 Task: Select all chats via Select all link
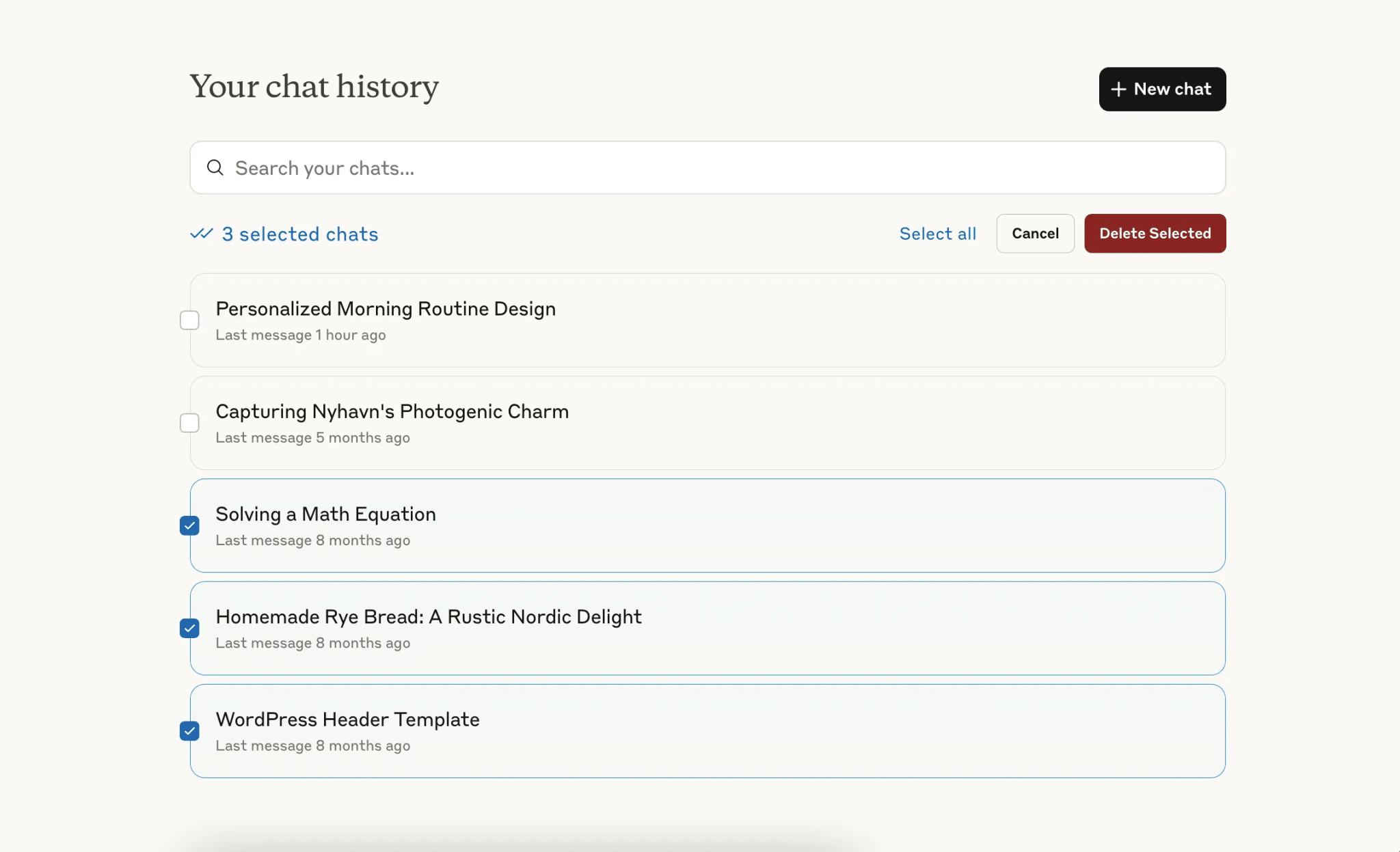coord(937,234)
